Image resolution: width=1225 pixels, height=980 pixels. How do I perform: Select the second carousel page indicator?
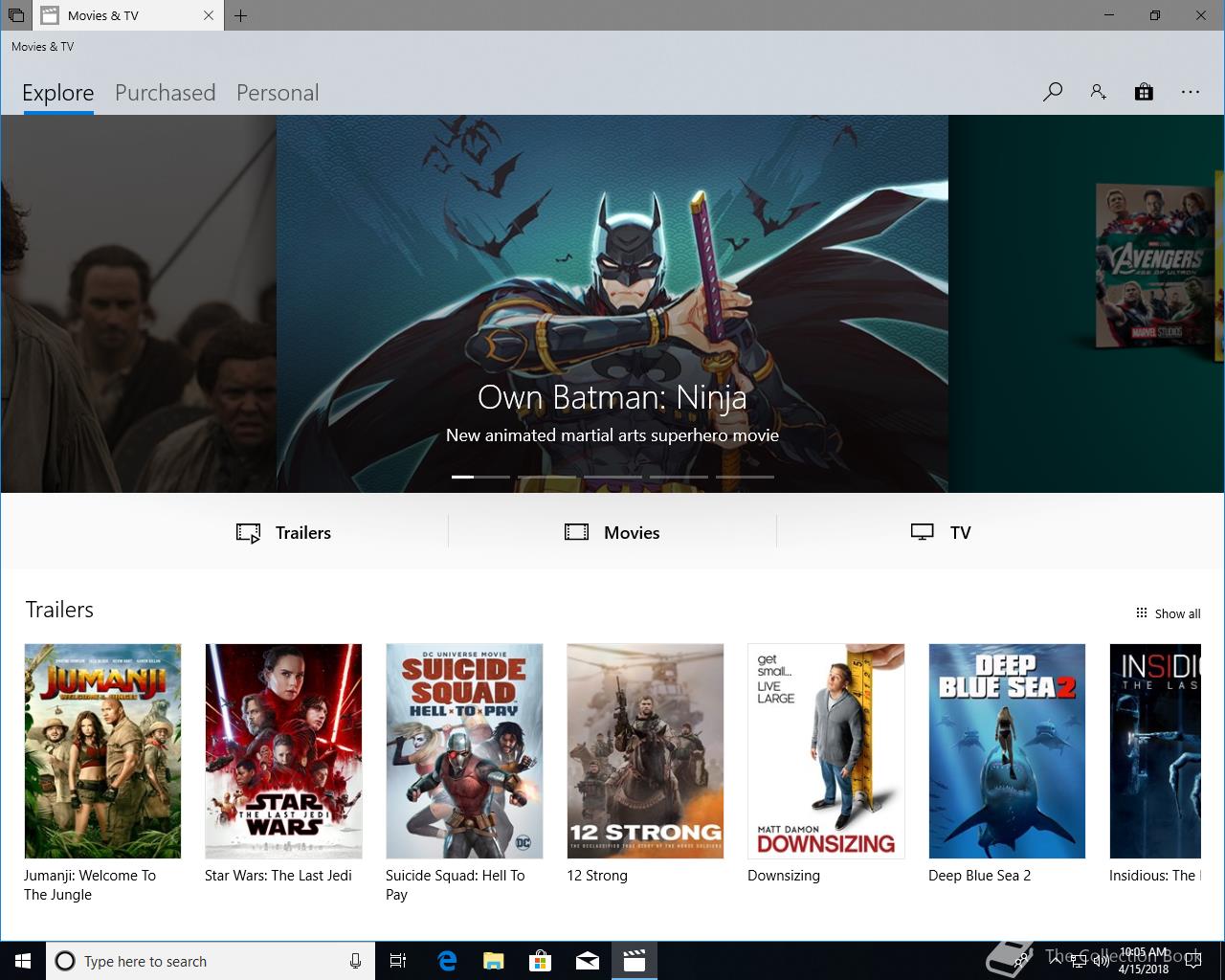click(x=546, y=477)
